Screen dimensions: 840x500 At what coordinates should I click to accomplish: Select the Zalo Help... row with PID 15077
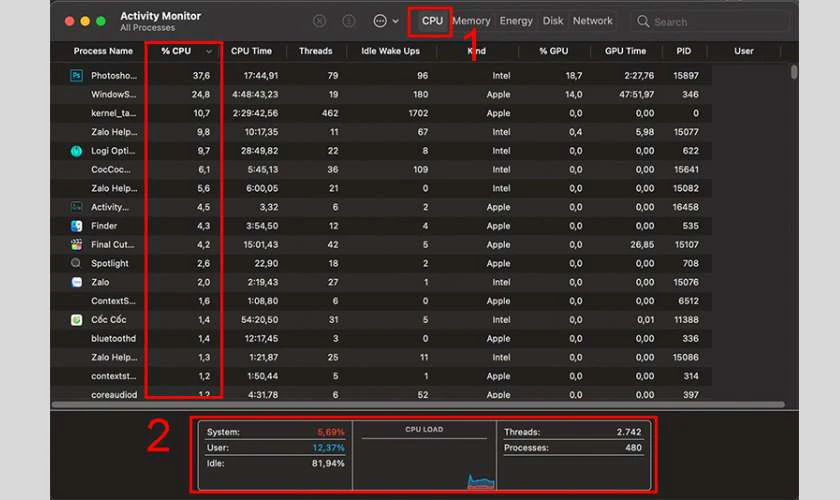[381, 132]
